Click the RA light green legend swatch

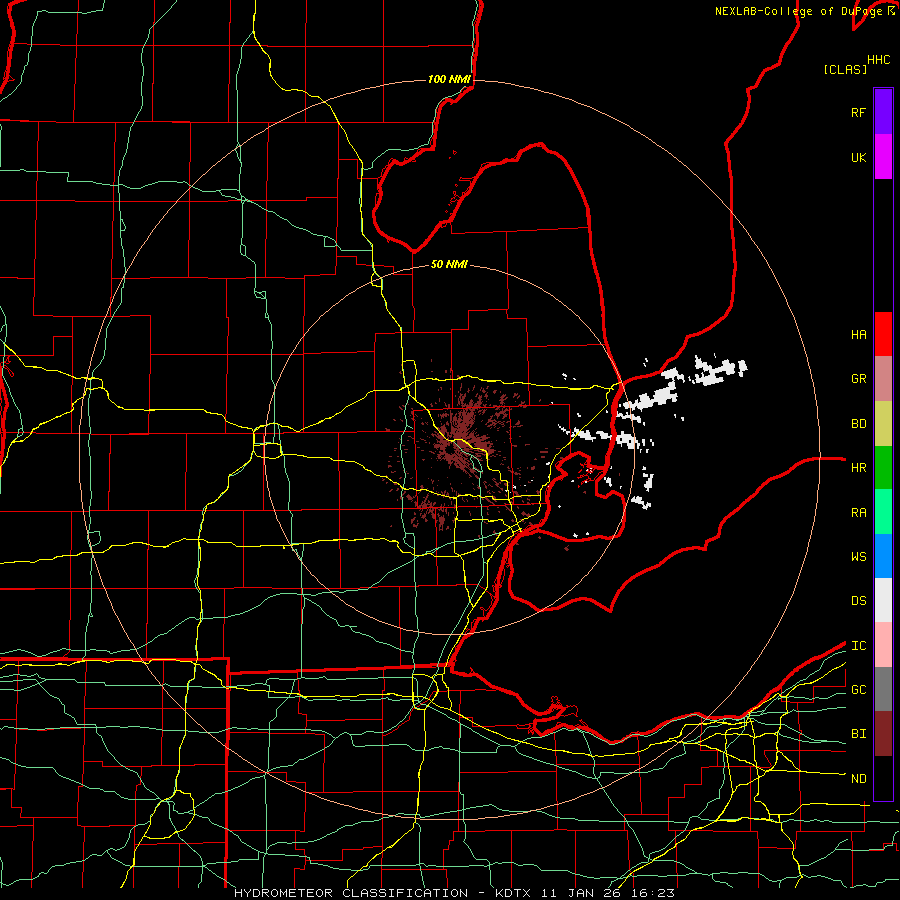click(883, 512)
